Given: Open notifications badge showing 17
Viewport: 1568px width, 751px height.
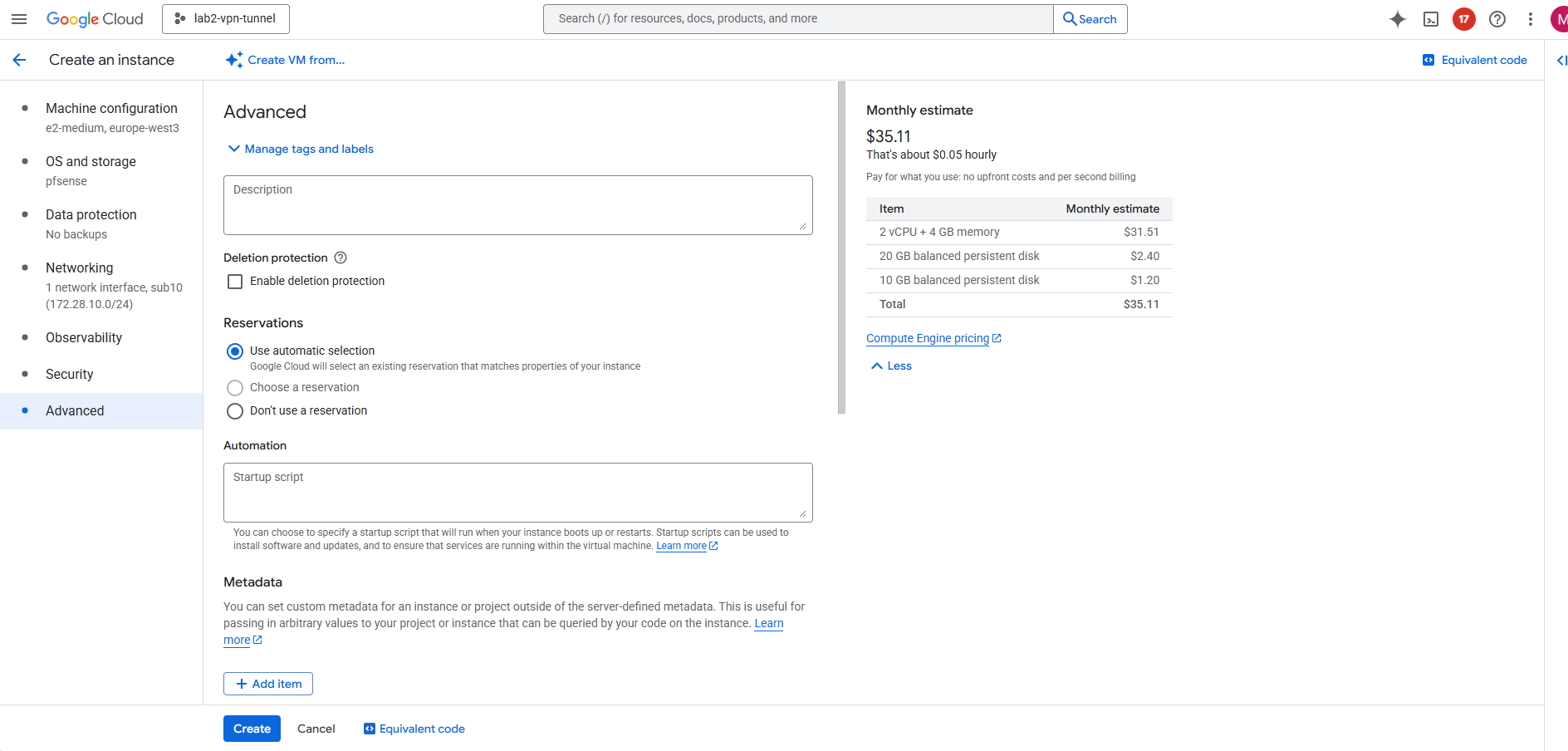Looking at the screenshot, I should click(1464, 19).
